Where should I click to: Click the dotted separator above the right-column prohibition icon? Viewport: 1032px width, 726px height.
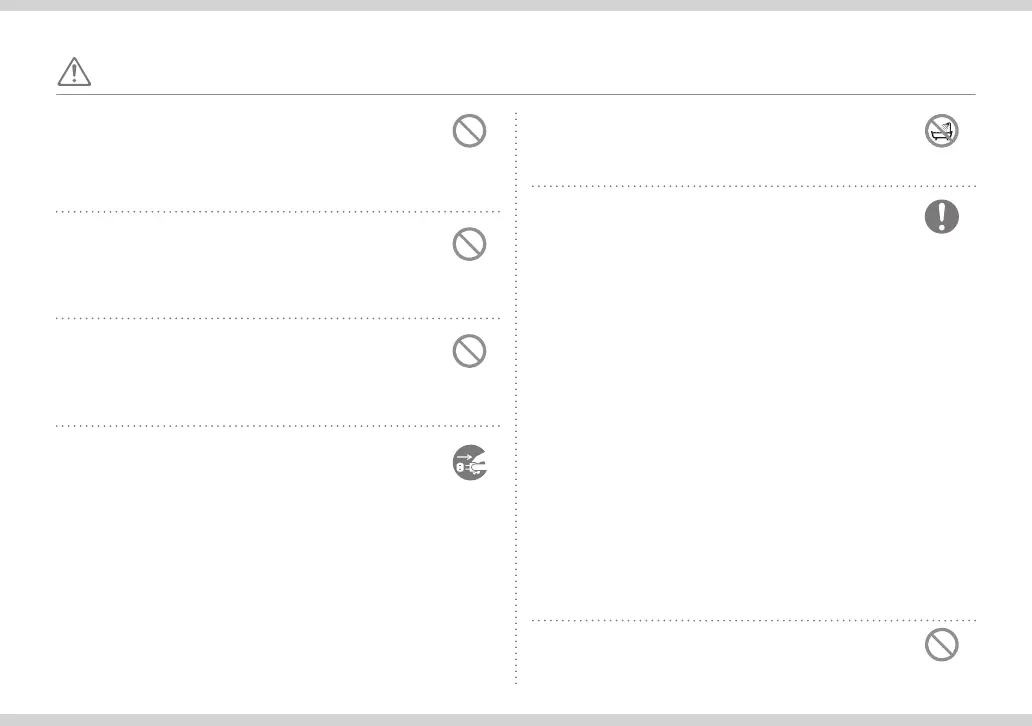tap(752, 620)
